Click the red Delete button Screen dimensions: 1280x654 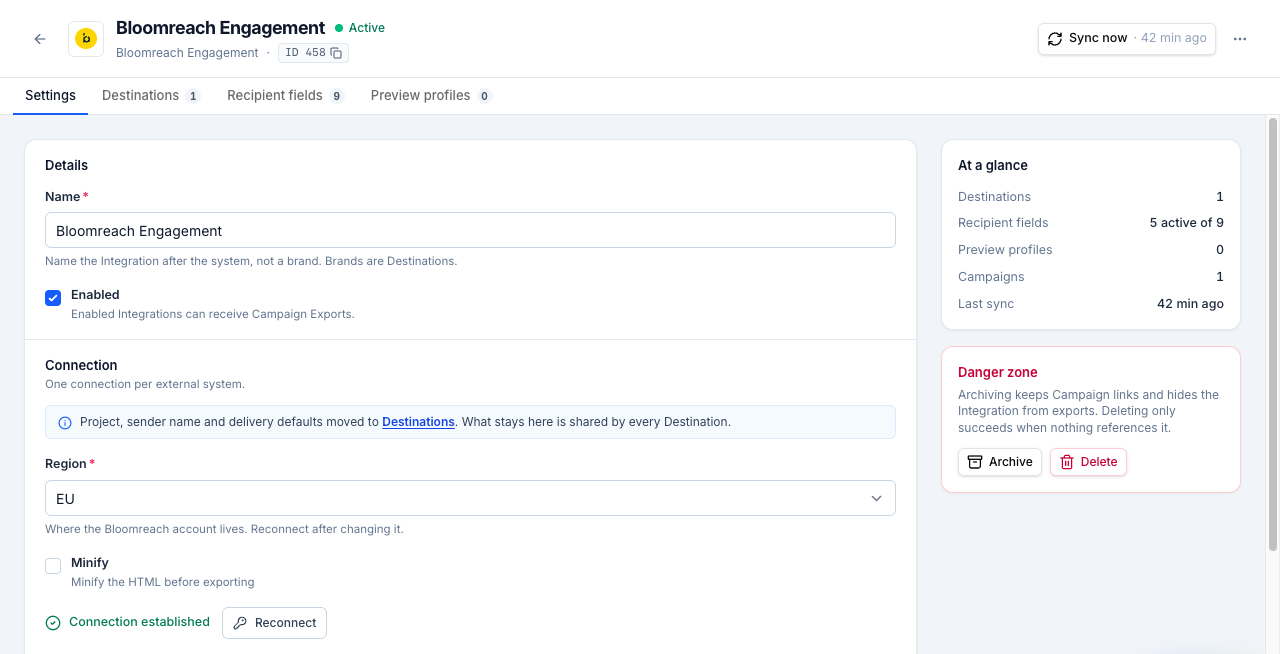pyautogui.click(x=1088, y=462)
